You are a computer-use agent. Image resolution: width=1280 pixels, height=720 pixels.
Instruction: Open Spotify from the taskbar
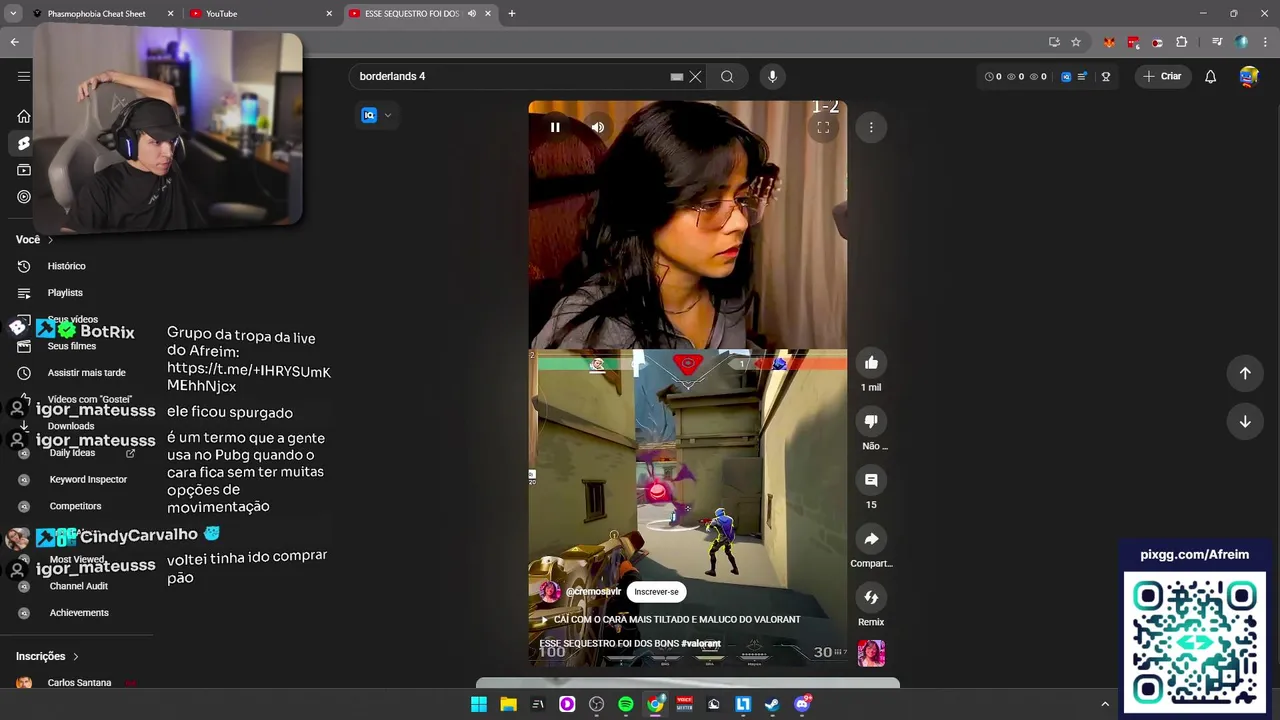(626, 704)
